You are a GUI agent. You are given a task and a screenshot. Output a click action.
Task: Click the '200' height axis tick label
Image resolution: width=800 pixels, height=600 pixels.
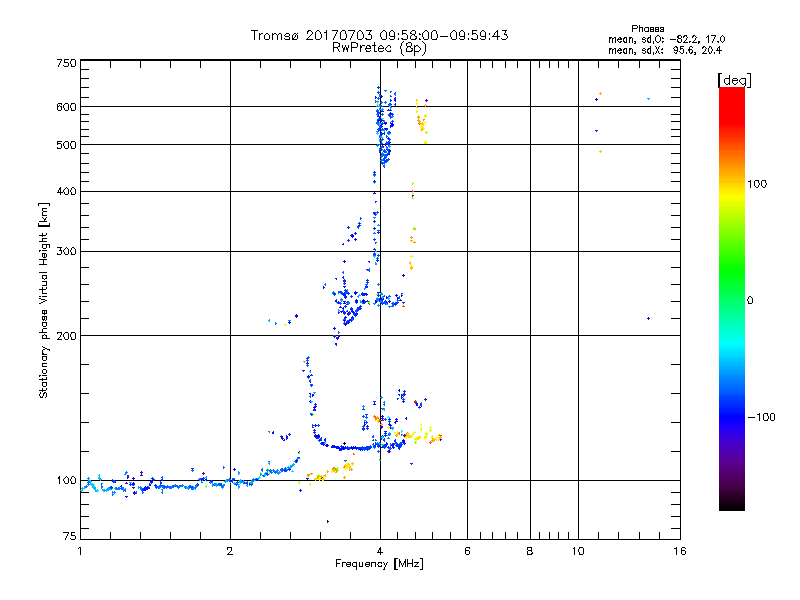tap(66, 336)
